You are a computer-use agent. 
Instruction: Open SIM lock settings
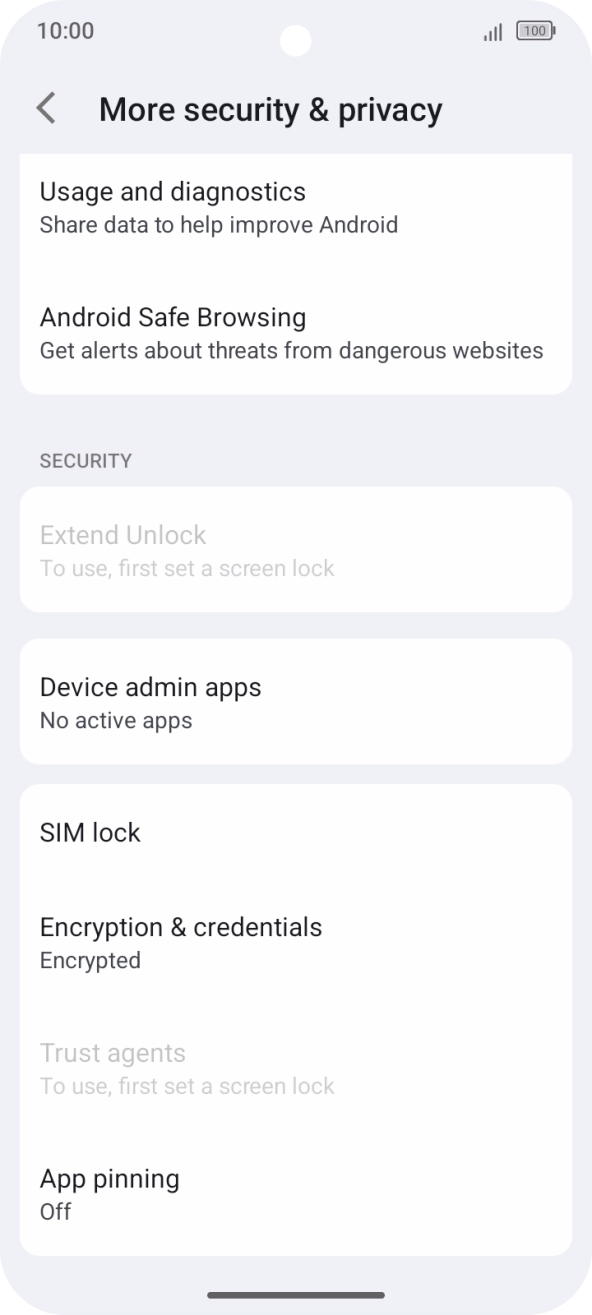pyautogui.click(x=90, y=833)
